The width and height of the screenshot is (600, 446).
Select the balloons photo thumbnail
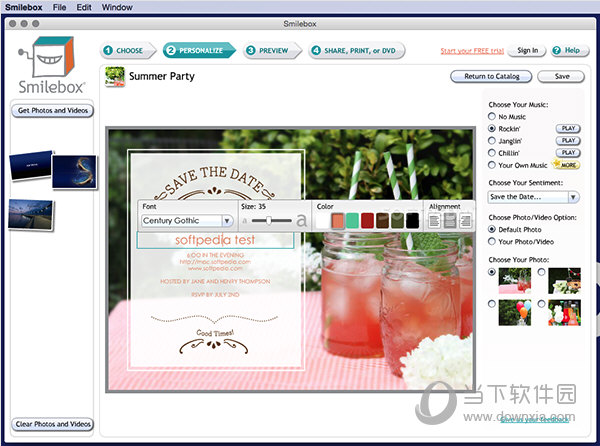(515, 313)
